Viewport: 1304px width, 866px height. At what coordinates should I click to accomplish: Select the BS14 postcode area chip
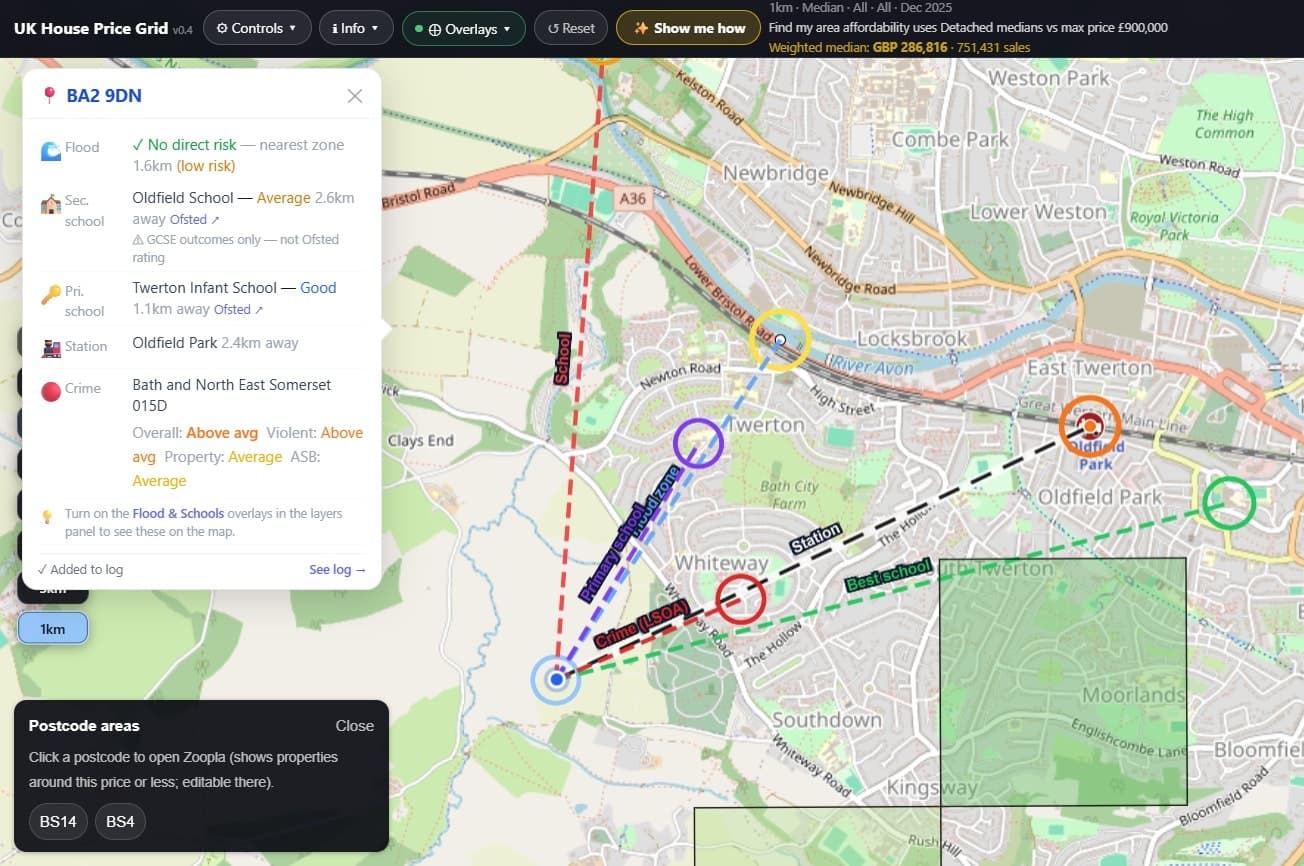pyautogui.click(x=58, y=822)
